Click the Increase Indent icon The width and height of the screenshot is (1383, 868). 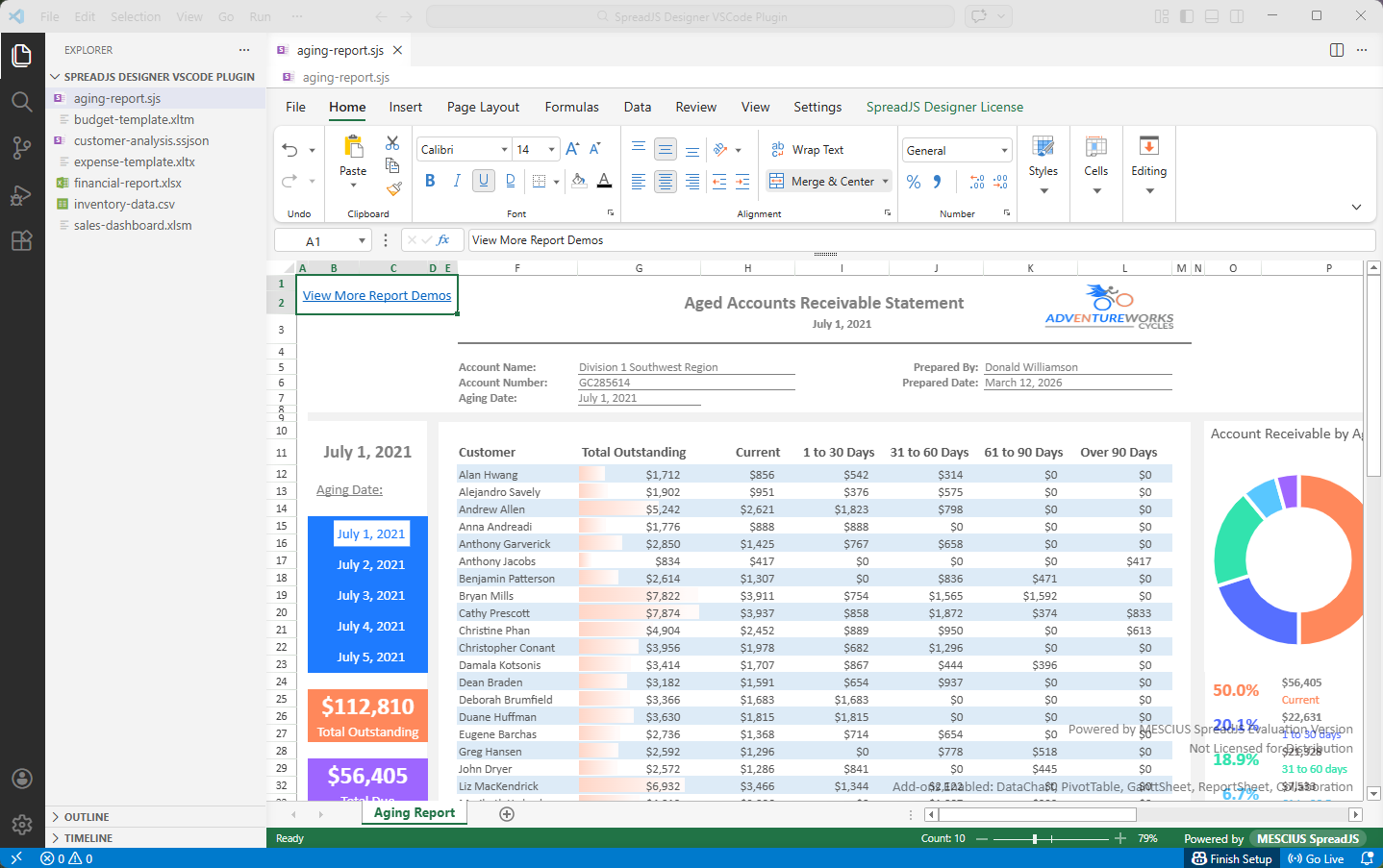coord(742,181)
